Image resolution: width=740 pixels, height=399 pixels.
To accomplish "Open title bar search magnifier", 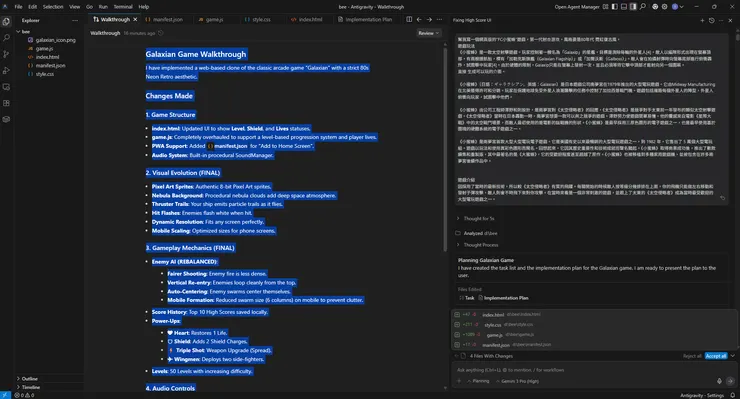I will click(643, 7).
